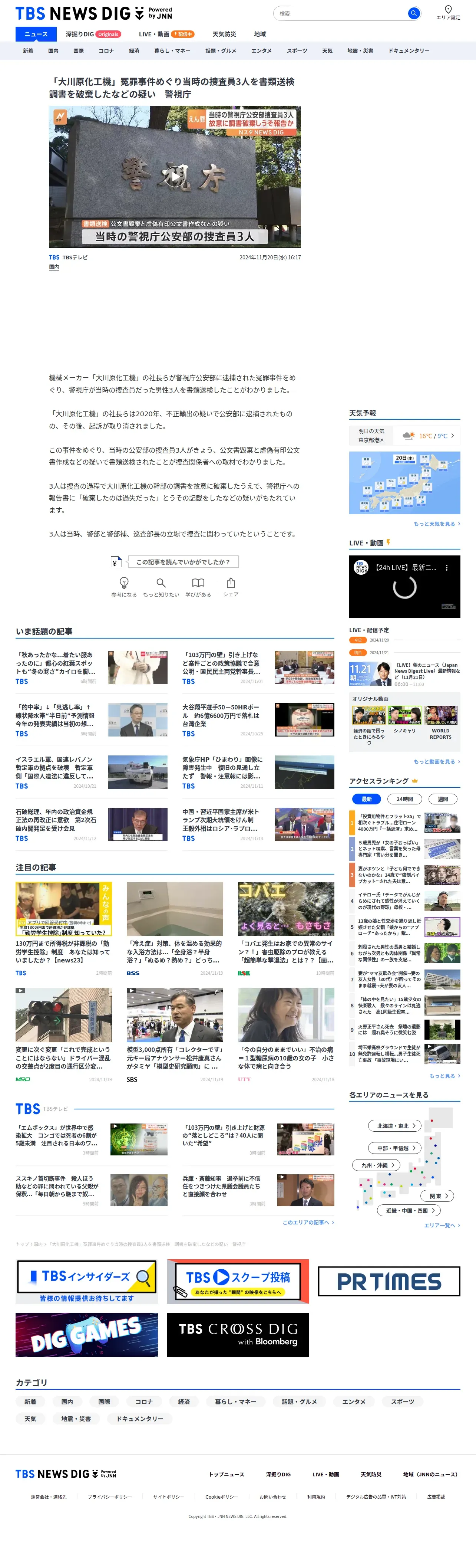The image size is (476, 1568).
Task: Click the 参考になる lightbulb reaction icon
Action: pyautogui.click(x=124, y=583)
